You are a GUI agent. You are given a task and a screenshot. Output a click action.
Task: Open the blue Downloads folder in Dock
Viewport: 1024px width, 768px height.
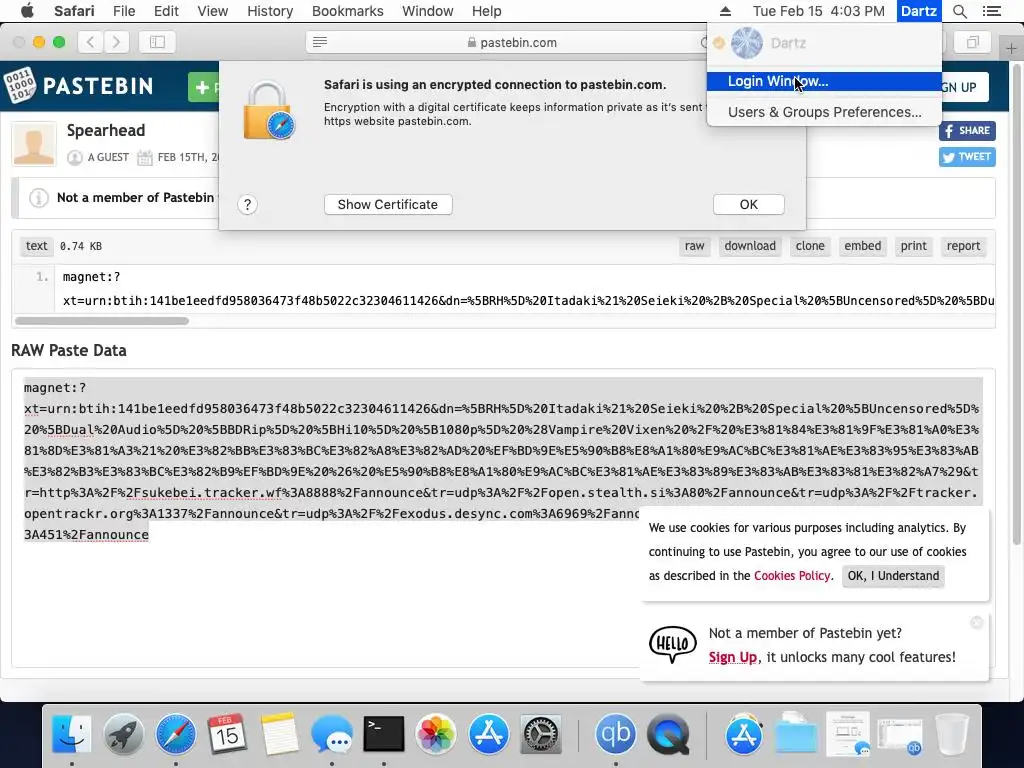point(795,734)
